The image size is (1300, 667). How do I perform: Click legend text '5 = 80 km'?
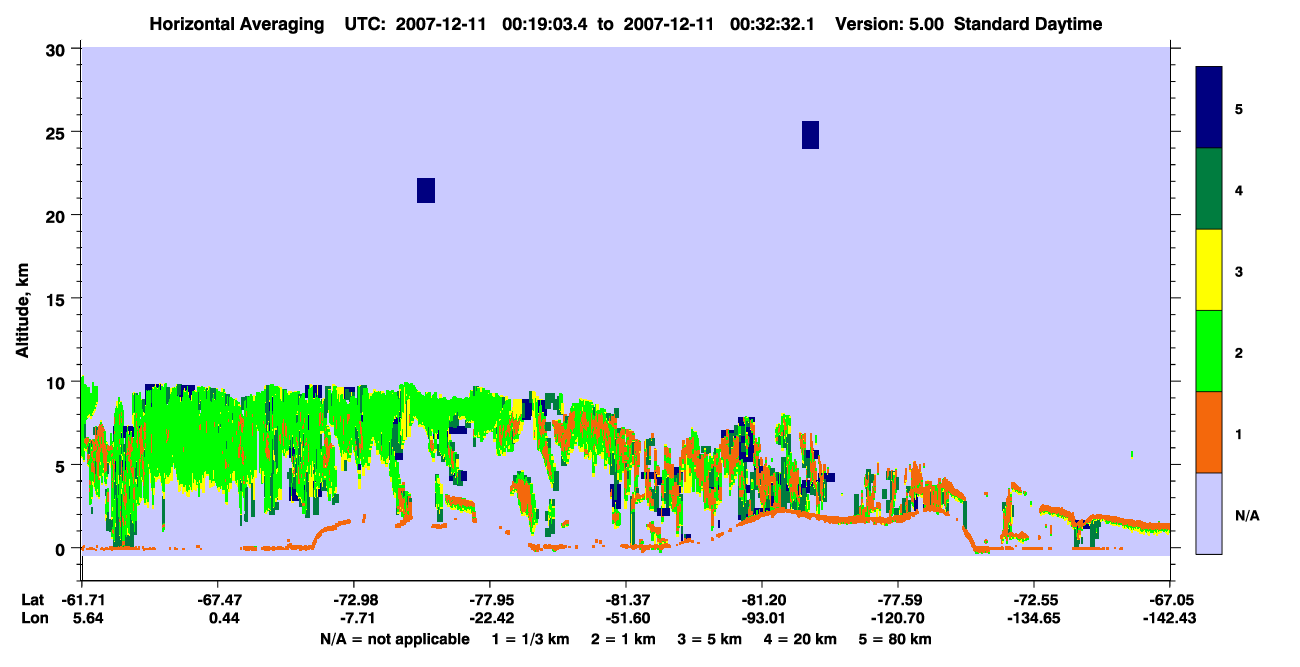897,639
